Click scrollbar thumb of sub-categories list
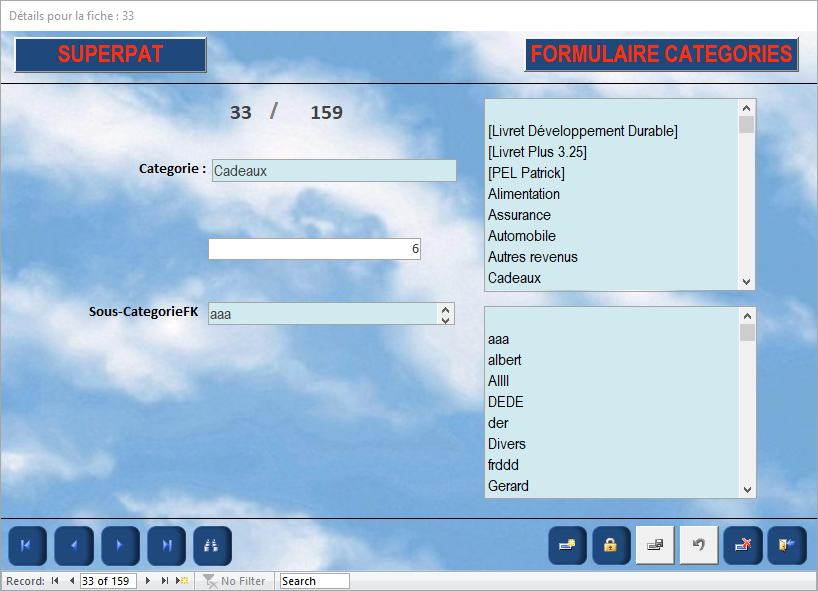 747,332
